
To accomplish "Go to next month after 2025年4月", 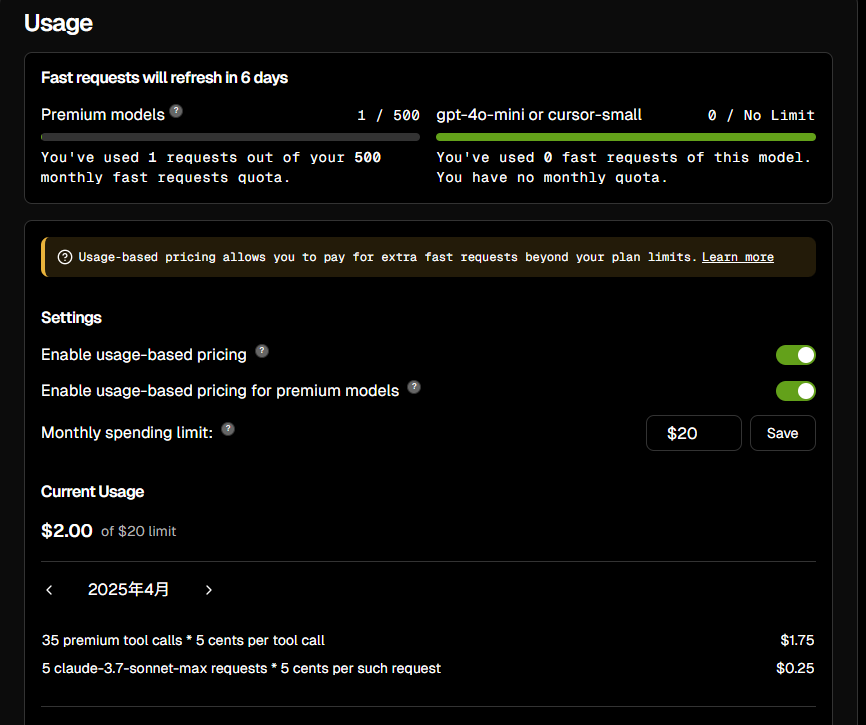I will coord(209,590).
